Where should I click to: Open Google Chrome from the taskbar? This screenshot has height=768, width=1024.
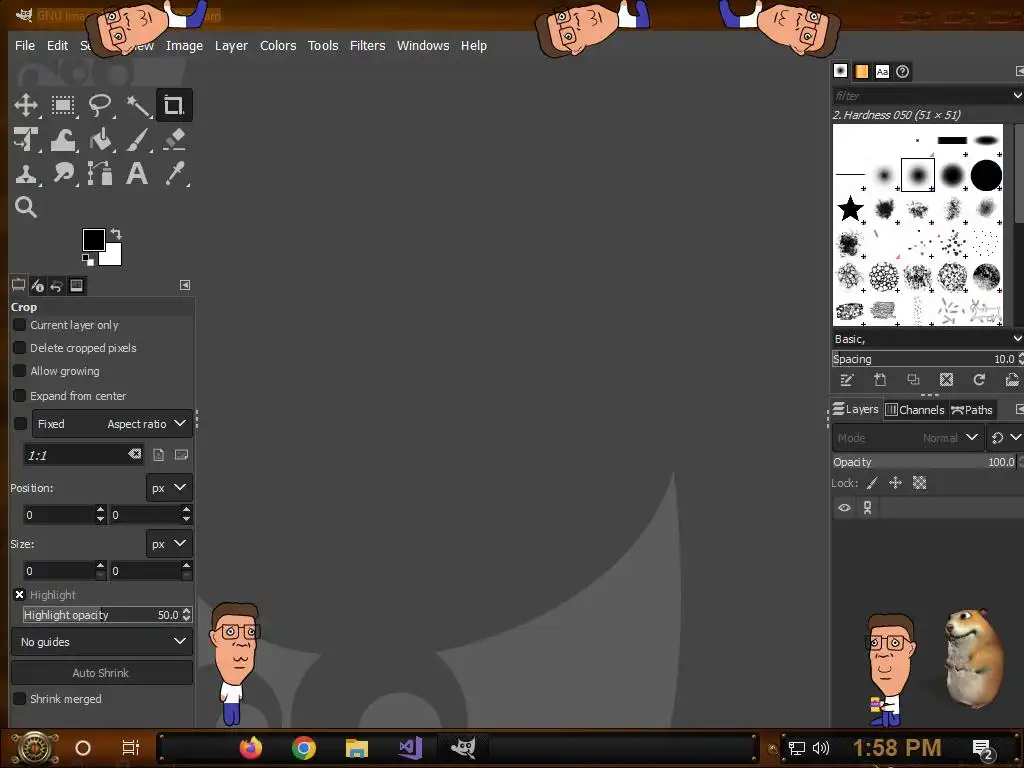point(304,748)
